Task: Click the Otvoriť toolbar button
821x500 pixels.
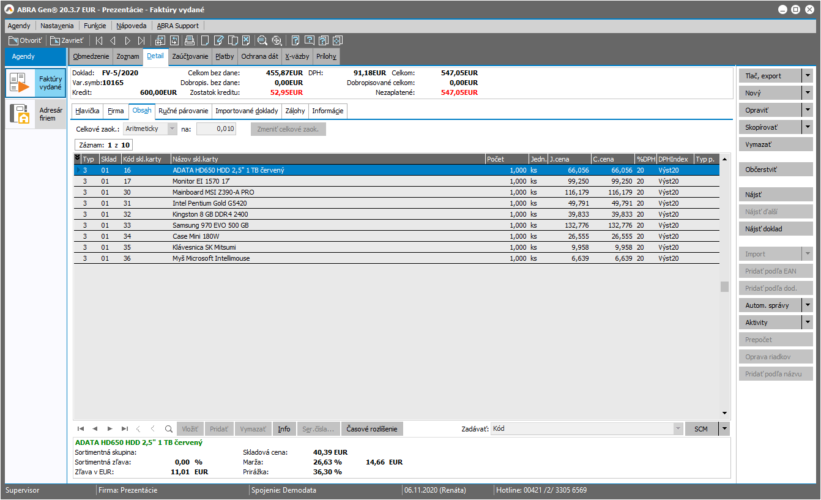Action: click(x=25, y=41)
